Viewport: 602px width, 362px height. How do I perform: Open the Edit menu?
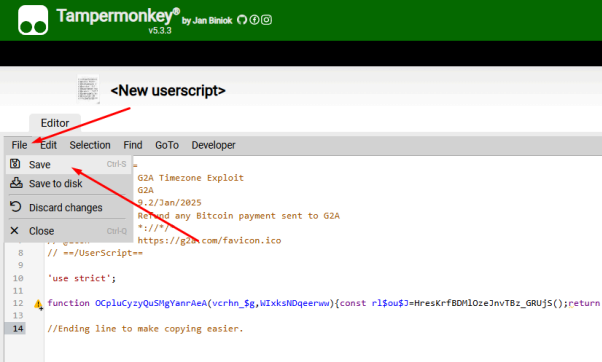pos(49,145)
